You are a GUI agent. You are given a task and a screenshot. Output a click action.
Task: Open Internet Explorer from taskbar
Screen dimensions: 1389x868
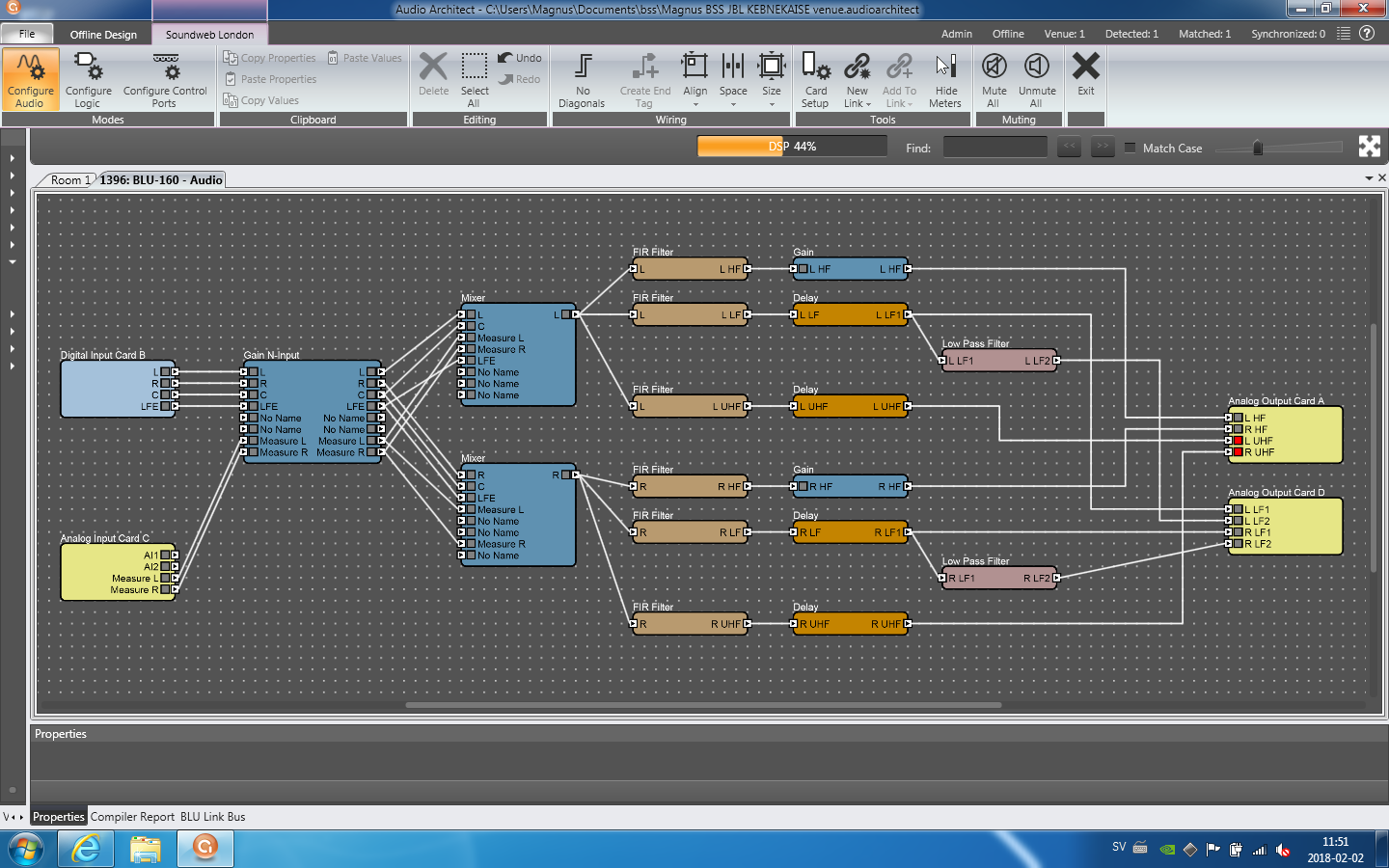click(86, 849)
